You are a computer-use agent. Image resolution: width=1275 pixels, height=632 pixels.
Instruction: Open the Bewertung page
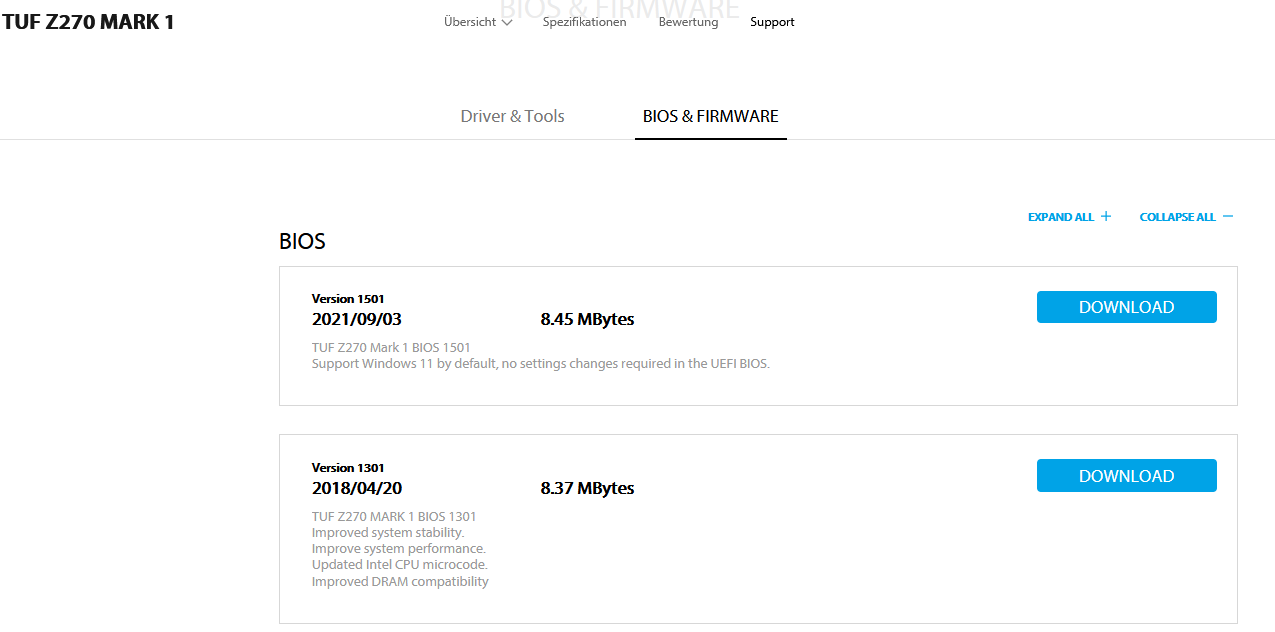pos(688,22)
